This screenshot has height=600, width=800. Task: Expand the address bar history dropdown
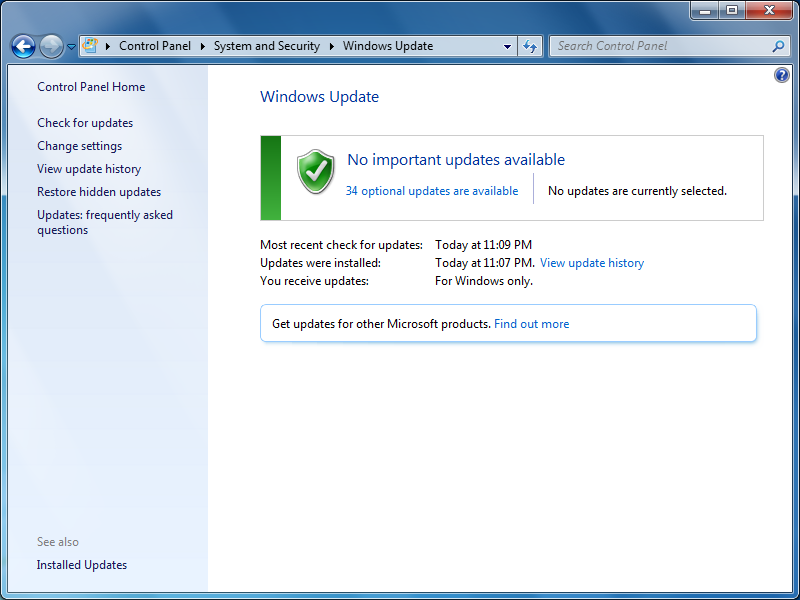coord(507,46)
